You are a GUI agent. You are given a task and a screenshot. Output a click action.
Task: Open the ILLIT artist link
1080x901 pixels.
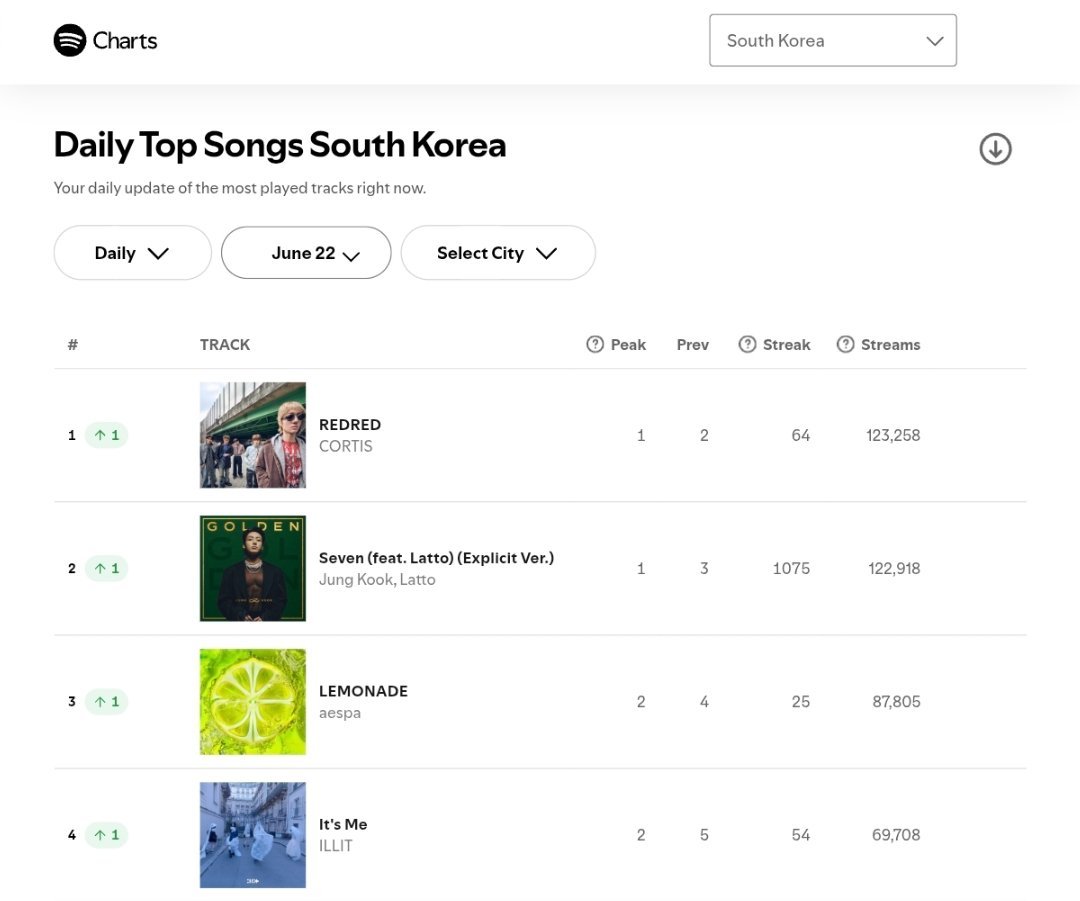click(335, 846)
